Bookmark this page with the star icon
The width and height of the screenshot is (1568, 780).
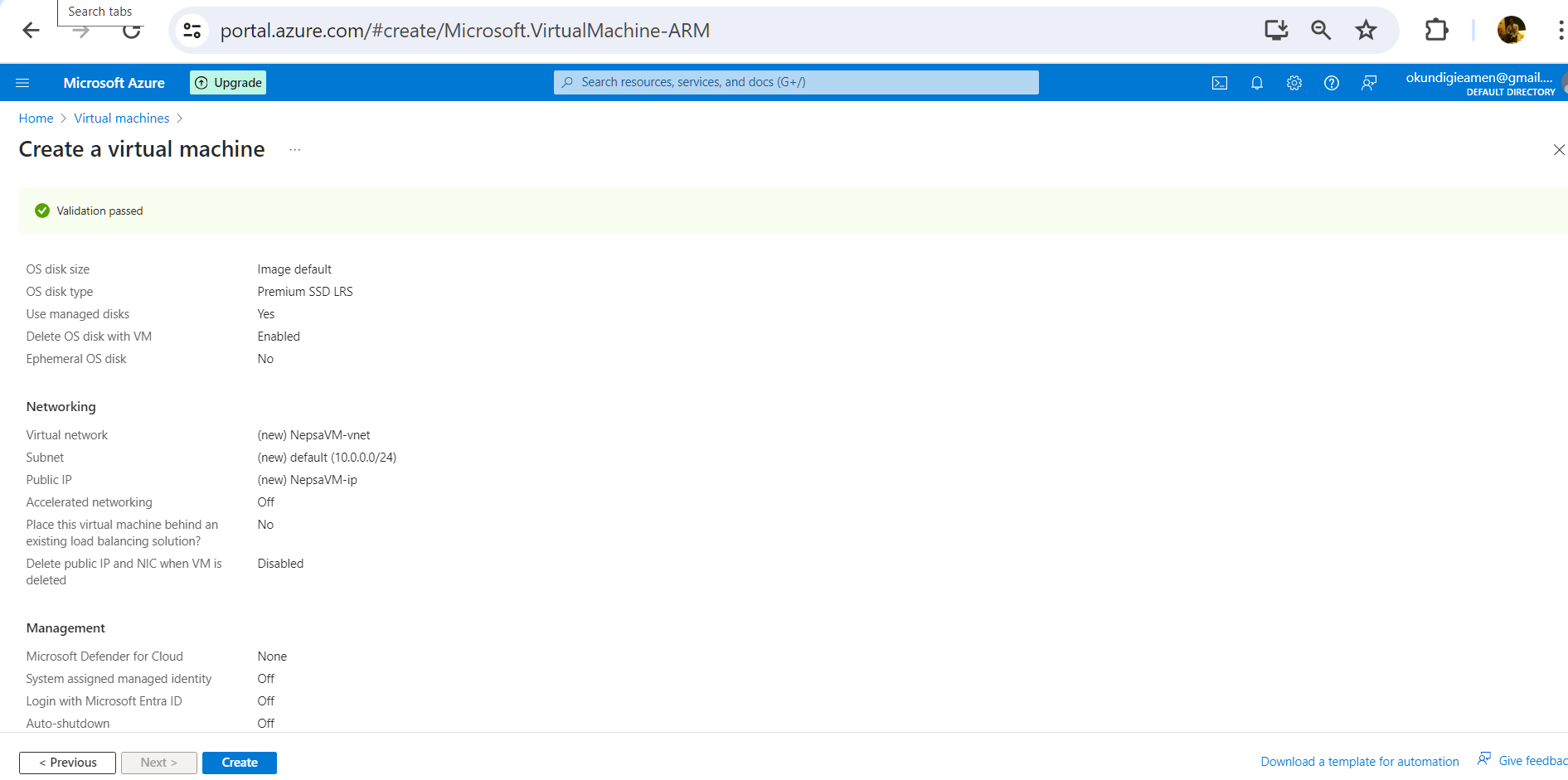click(x=1366, y=31)
